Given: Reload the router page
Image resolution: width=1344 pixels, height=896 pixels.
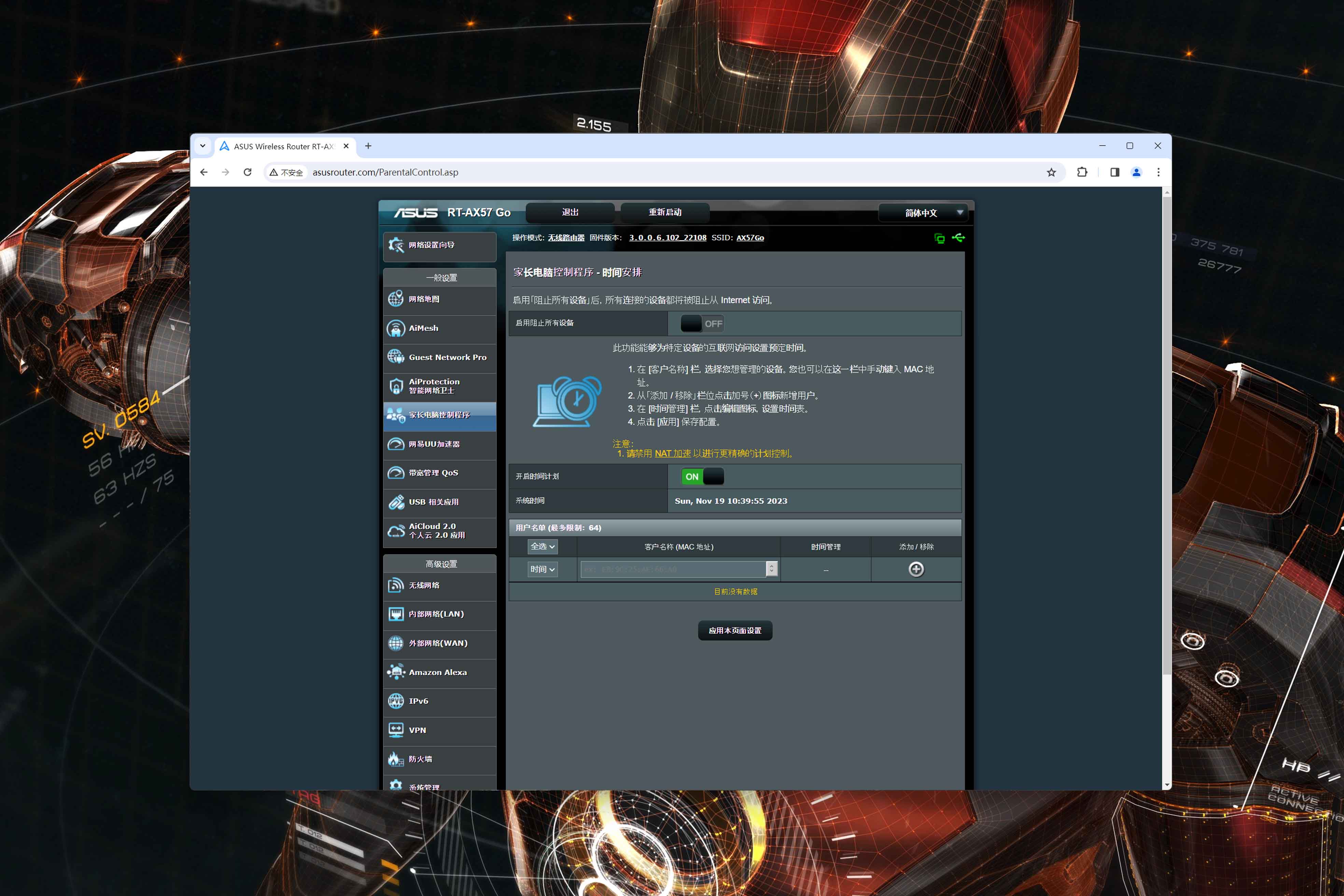Looking at the screenshot, I should coord(248,172).
